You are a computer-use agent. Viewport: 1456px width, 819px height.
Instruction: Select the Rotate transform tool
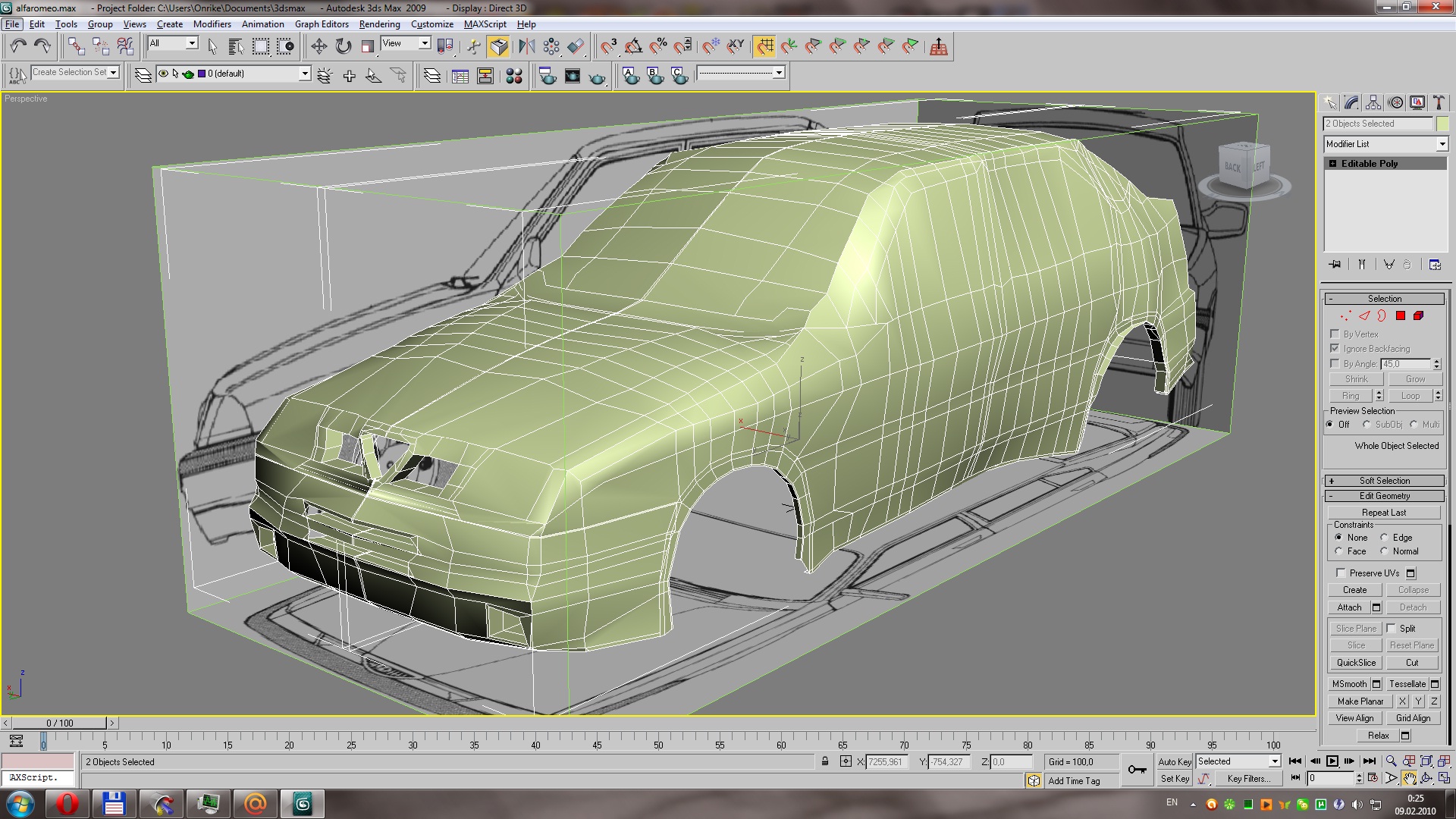coord(344,47)
